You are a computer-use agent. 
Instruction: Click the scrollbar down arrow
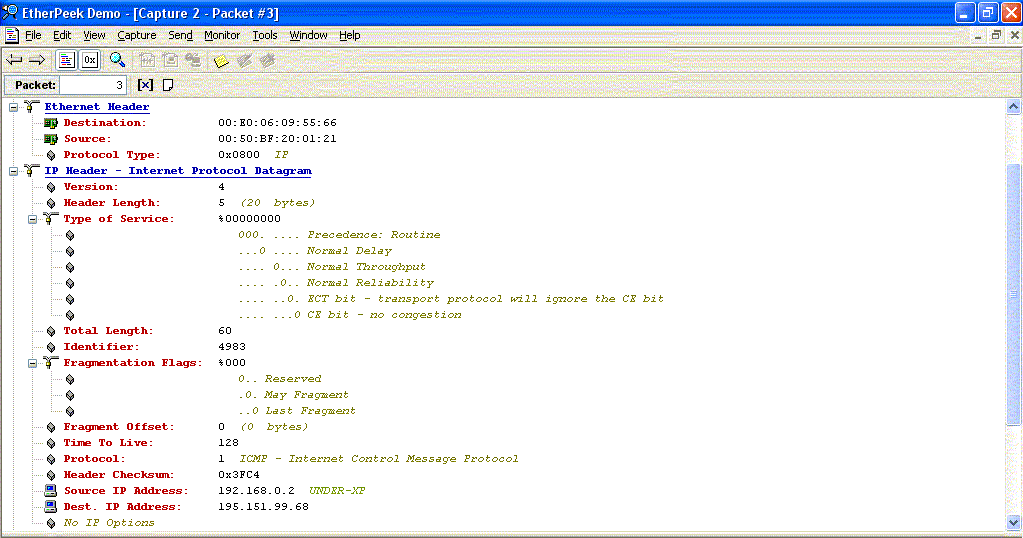(1013, 522)
